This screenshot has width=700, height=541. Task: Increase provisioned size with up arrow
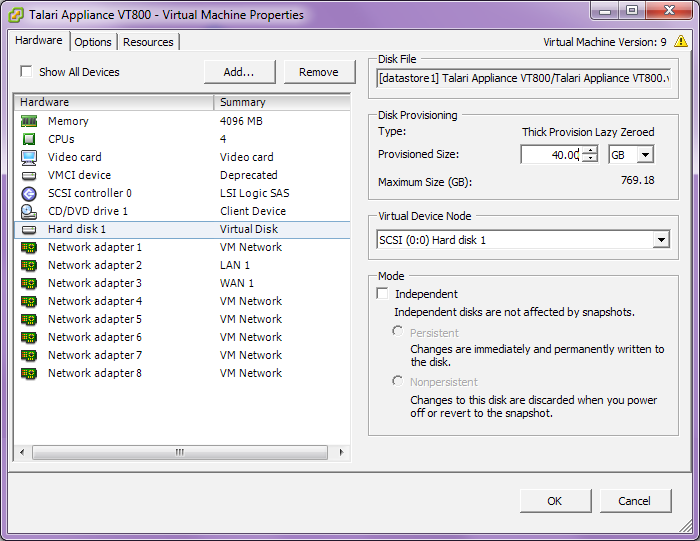[590, 150]
